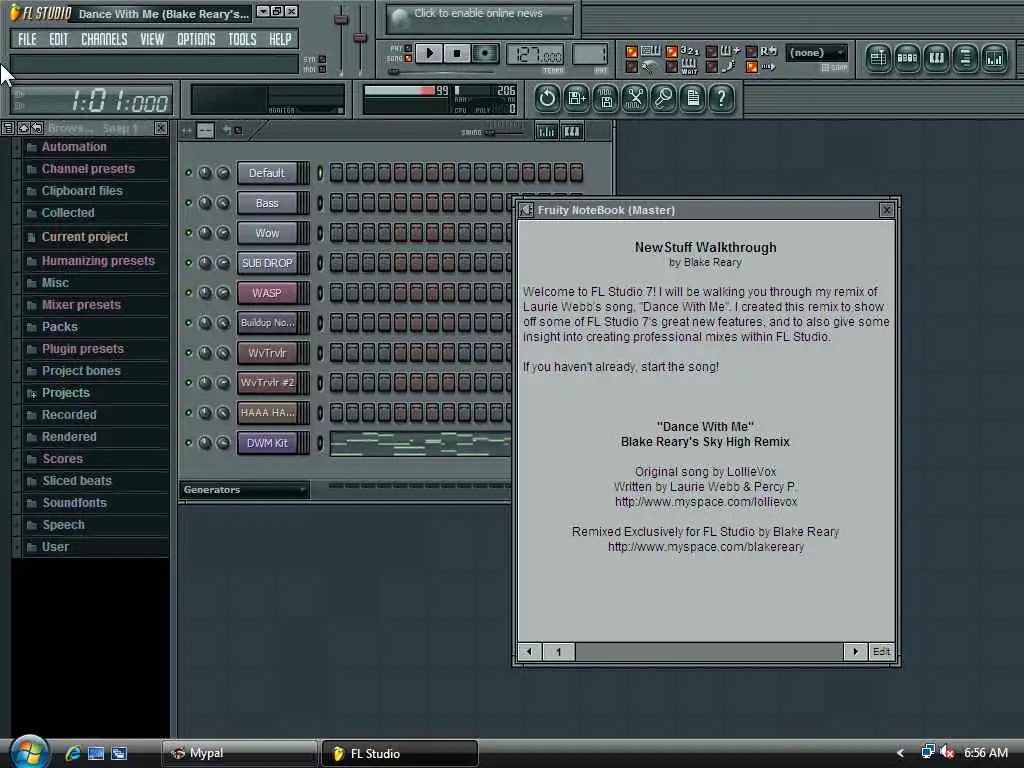Open the EDIT menu
Image resolution: width=1024 pixels, height=768 pixels.
point(59,39)
